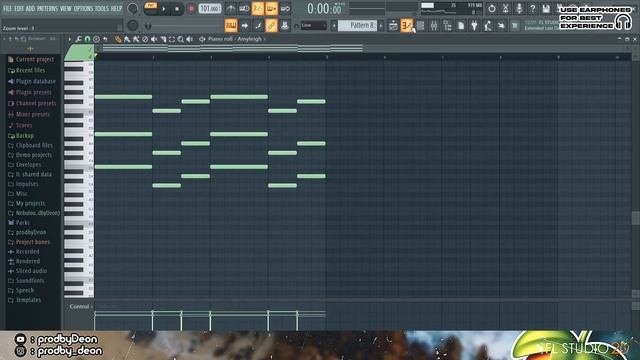Toggle wait for input to start playing
This screenshot has width=640, height=360.
(244, 8)
